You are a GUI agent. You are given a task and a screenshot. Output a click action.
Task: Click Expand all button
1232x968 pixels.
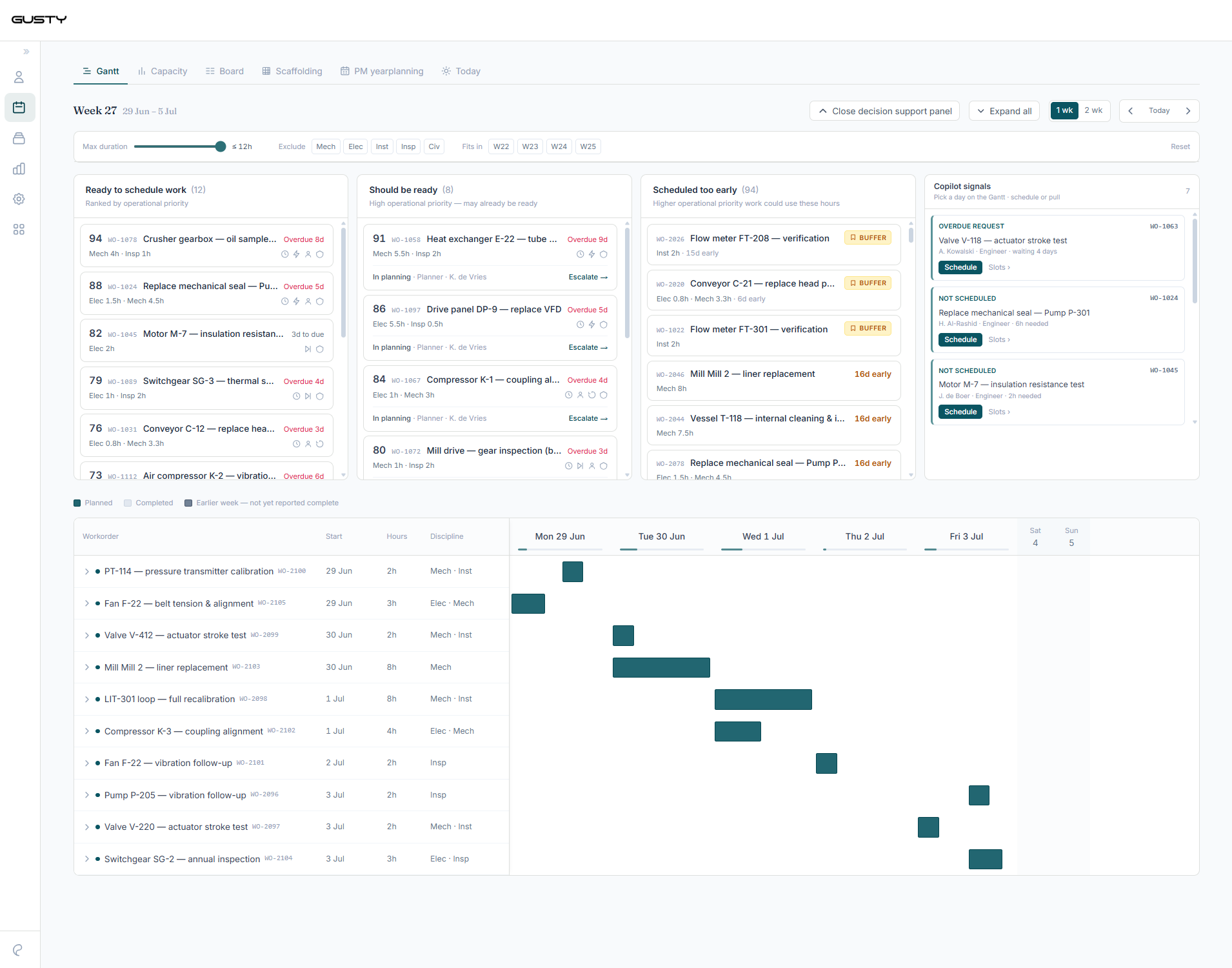click(1004, 111)
